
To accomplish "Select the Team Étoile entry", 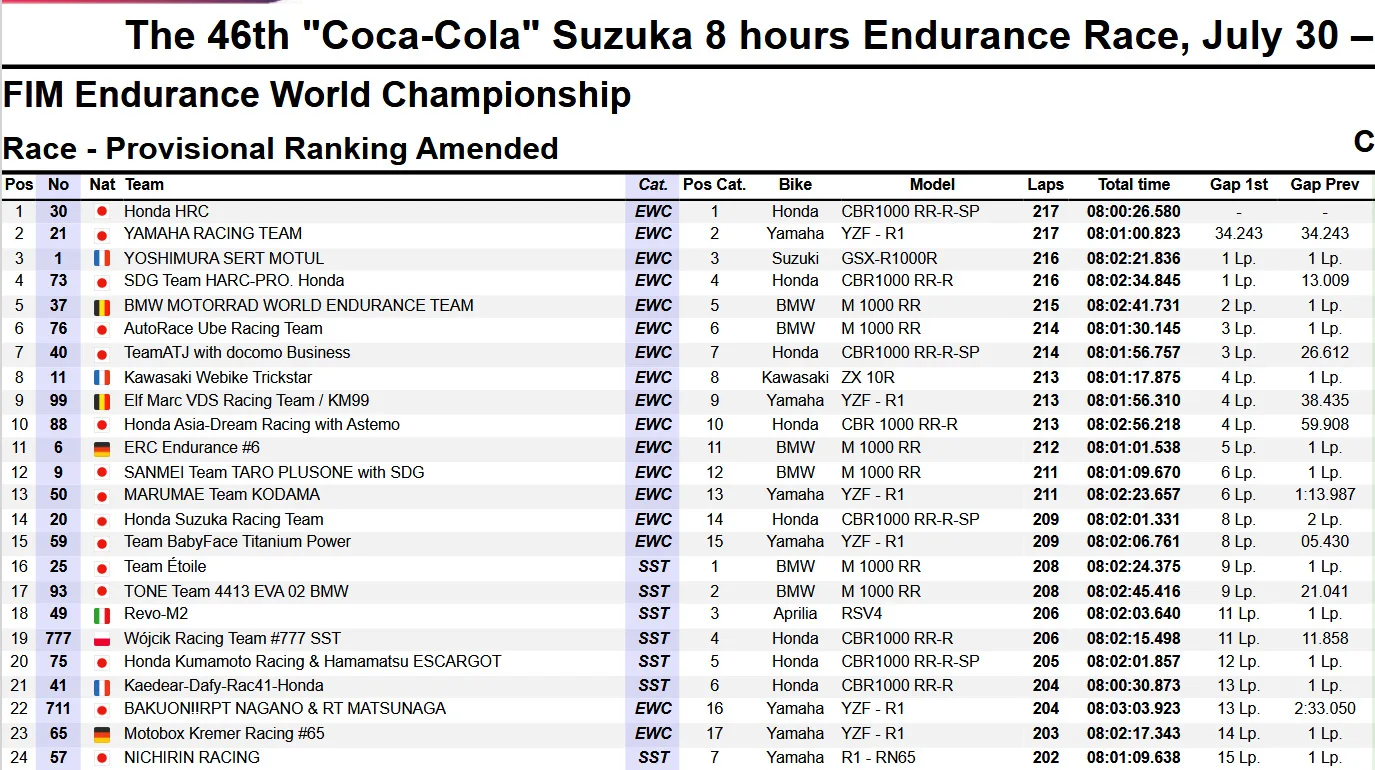I will point(164,567).
